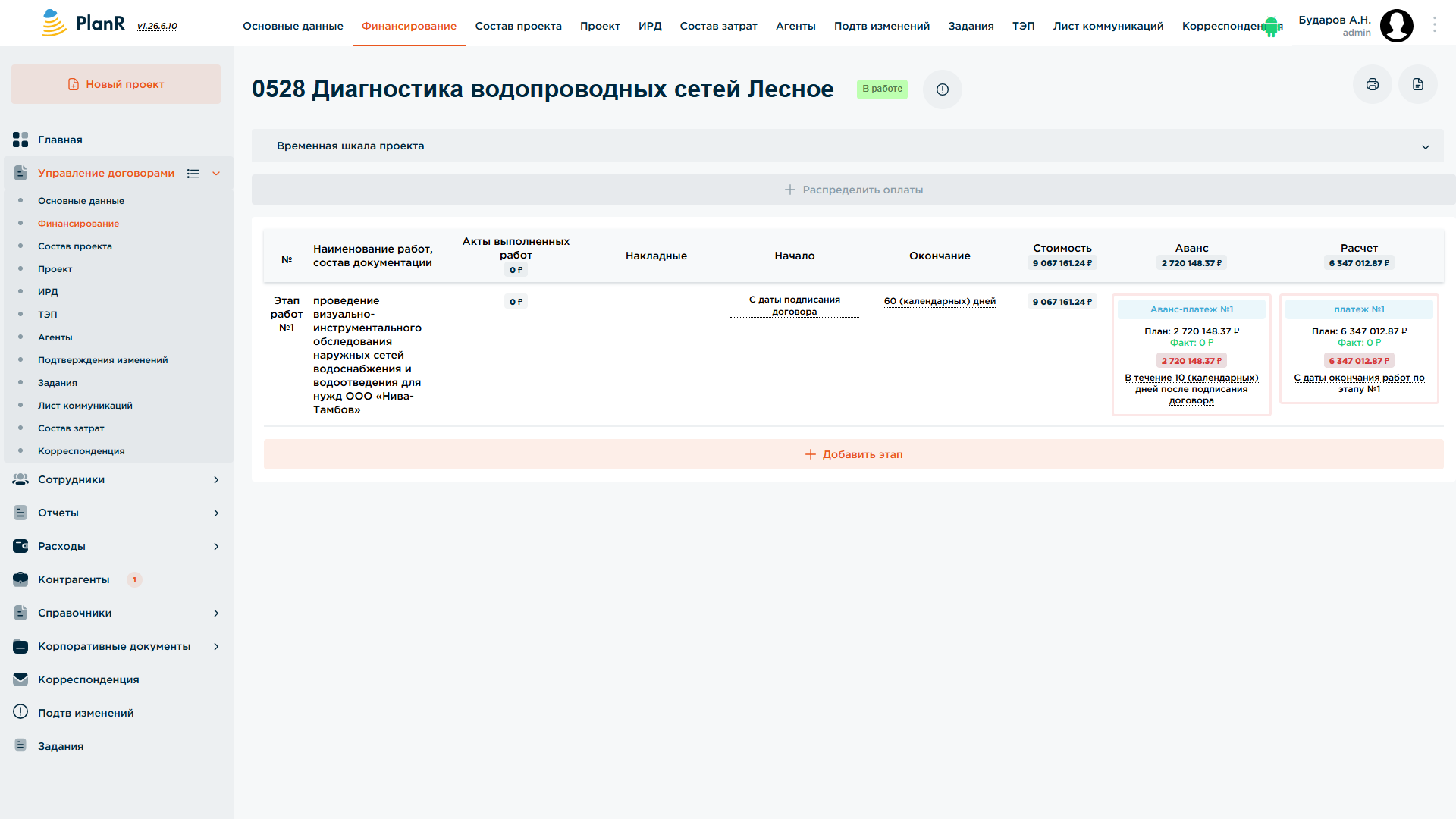This screenshot has width=1456, height=819.
Task: Click the Сотрудники people icon
Action: [x=20, y=479]
